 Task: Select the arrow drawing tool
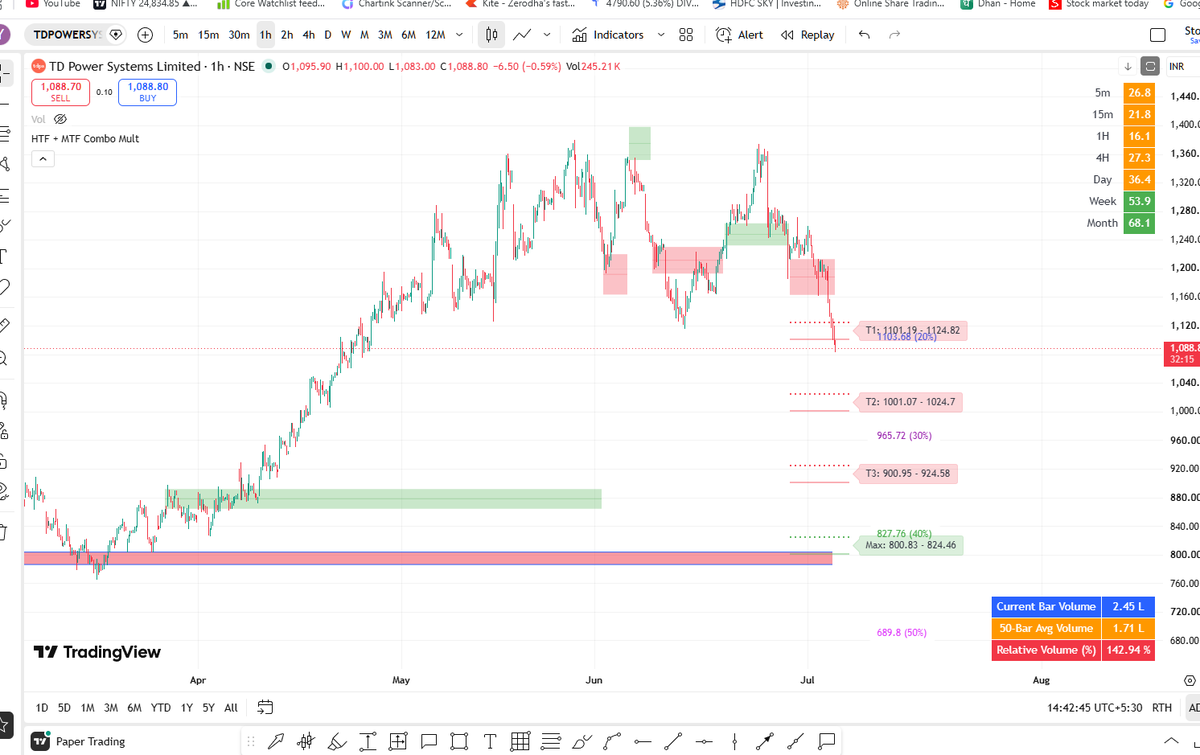tap(765, 741)
